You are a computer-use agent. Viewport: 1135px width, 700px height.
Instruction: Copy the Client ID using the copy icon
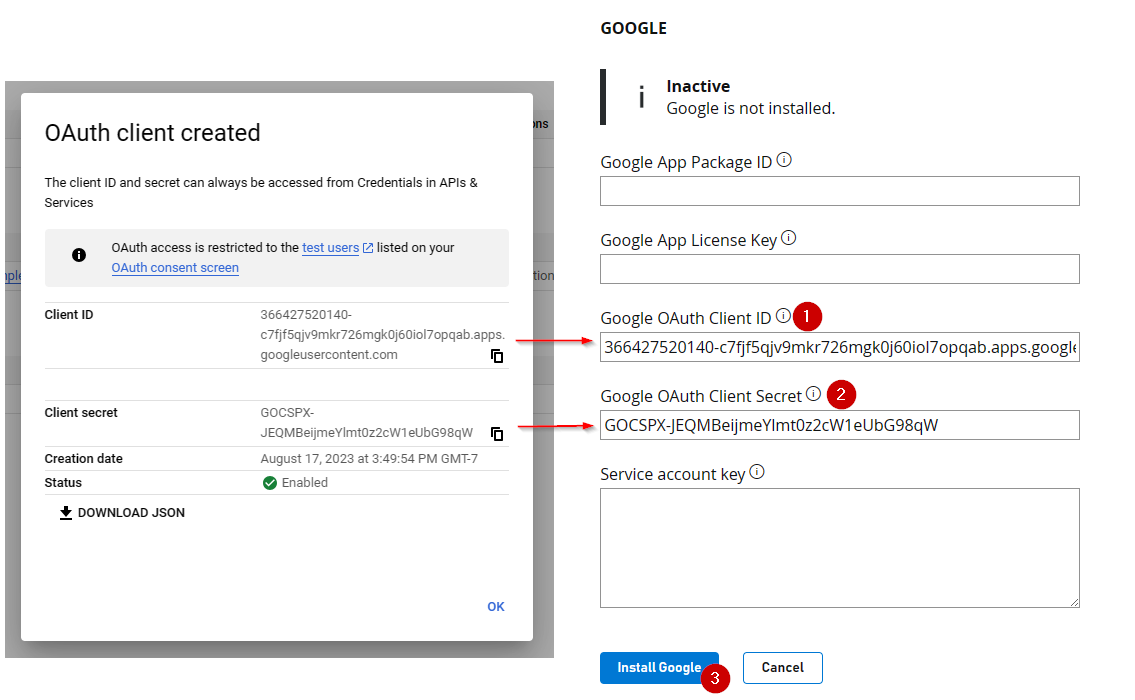pyautogui.click(x=497, y=356)
